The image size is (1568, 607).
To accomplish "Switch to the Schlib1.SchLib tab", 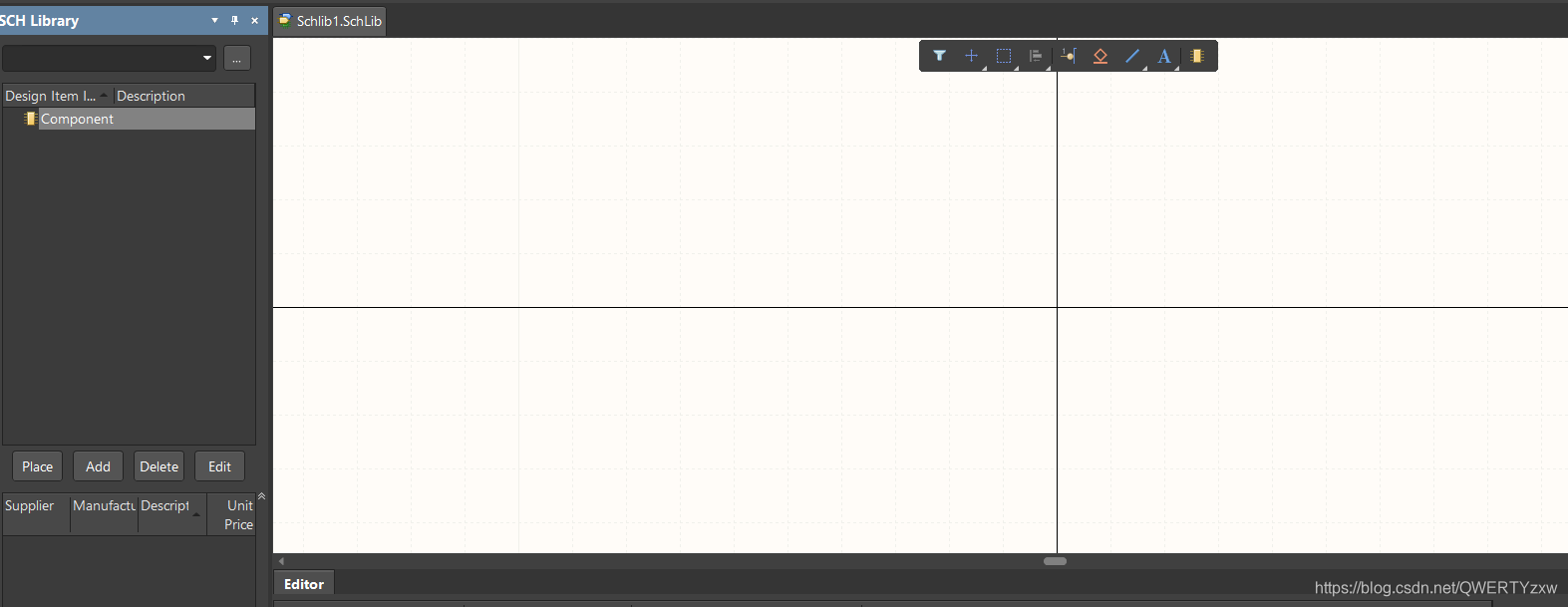I will pos(330,21).
